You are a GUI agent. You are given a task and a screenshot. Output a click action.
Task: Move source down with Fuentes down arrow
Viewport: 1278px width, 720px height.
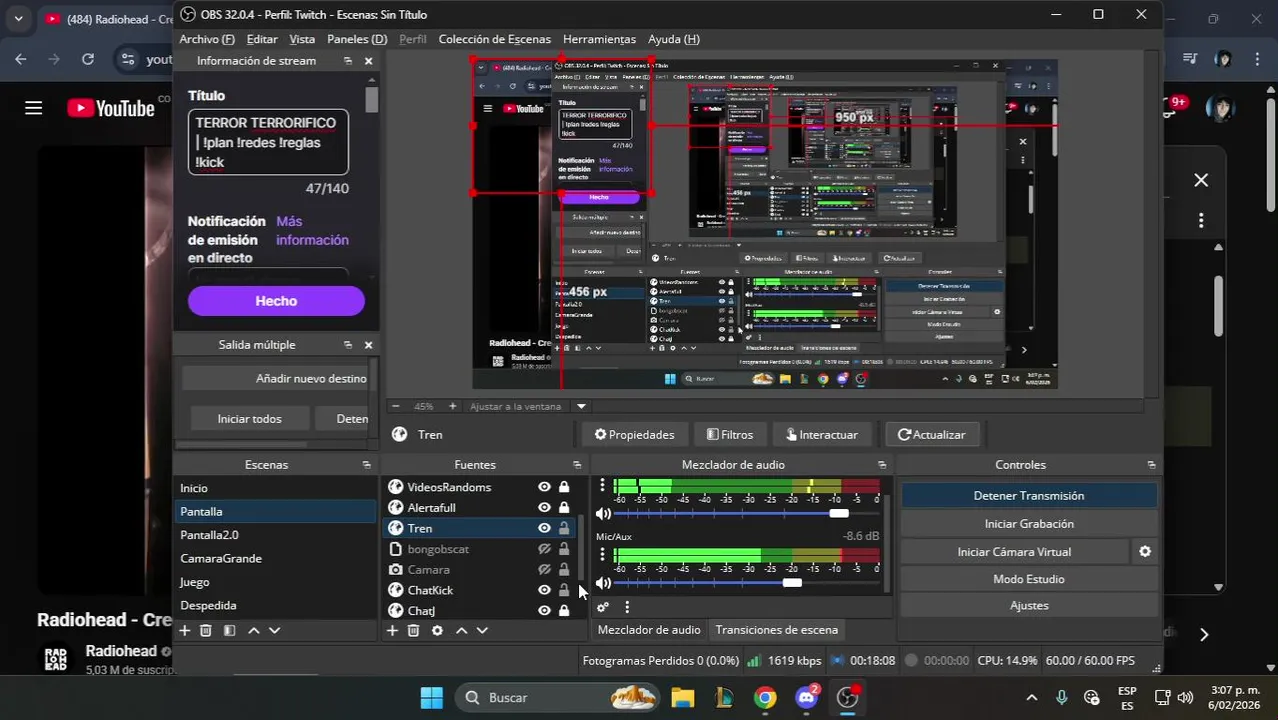point(482,631)
